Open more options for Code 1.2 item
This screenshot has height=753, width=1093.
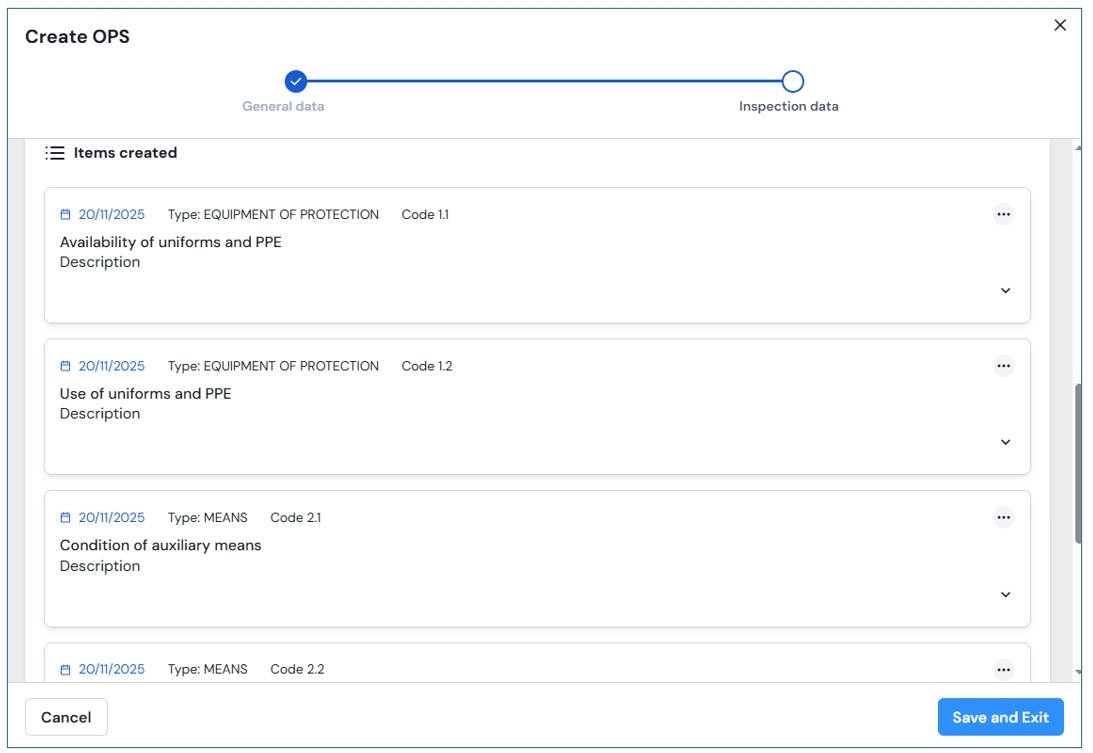pyautogui.click(x=1003, y=366)
